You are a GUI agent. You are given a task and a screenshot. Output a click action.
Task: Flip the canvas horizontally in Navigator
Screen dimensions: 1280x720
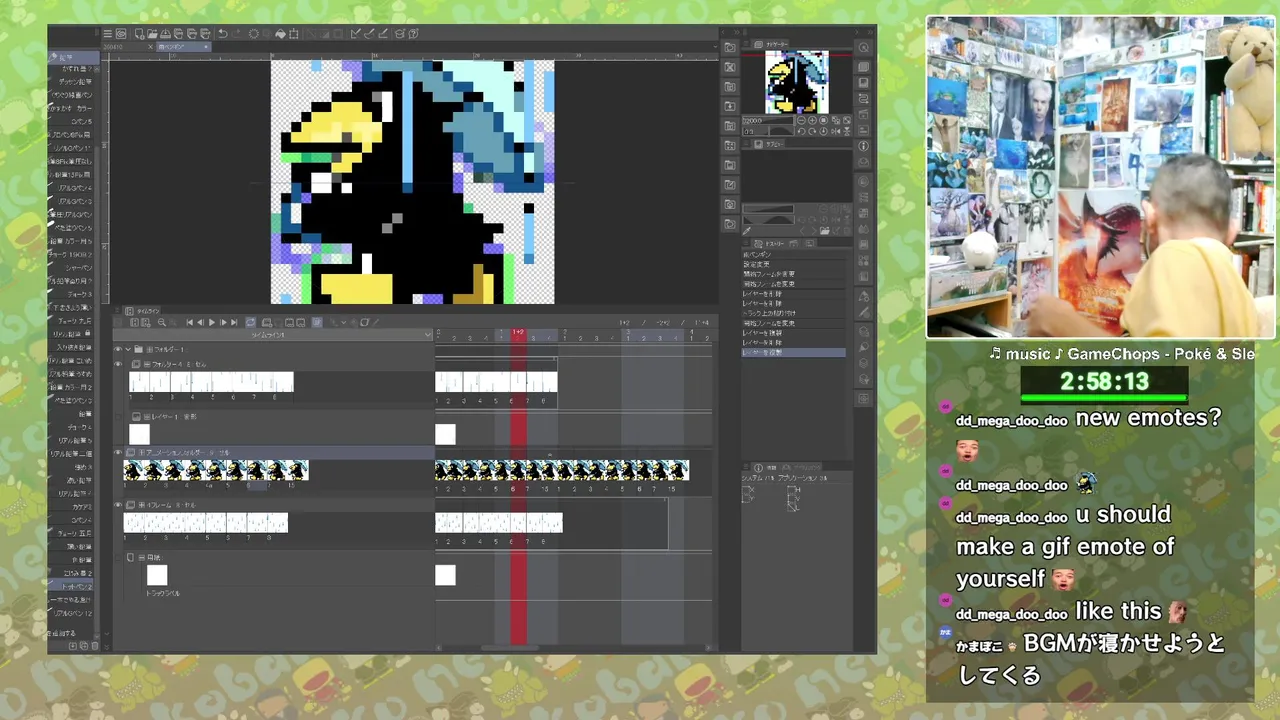[835, 132]
